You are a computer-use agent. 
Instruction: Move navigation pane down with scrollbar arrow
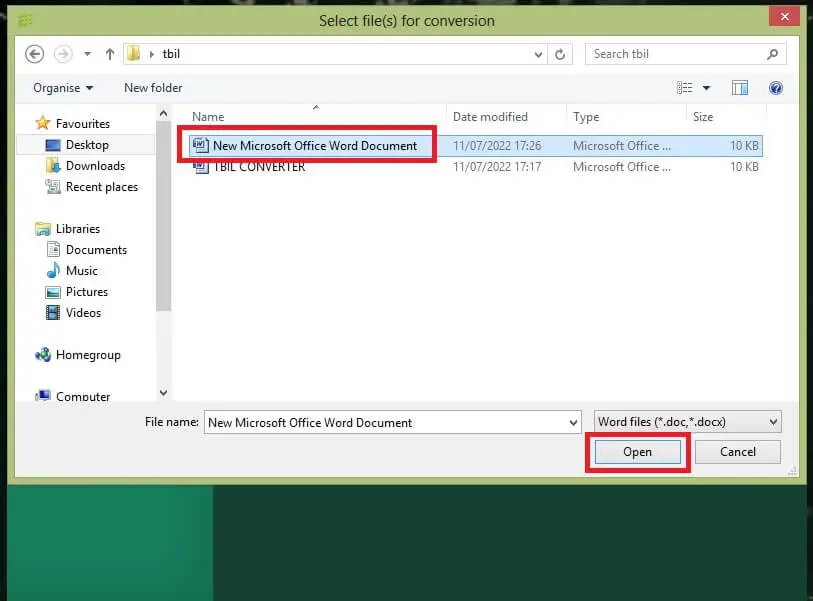coord(163,393)
